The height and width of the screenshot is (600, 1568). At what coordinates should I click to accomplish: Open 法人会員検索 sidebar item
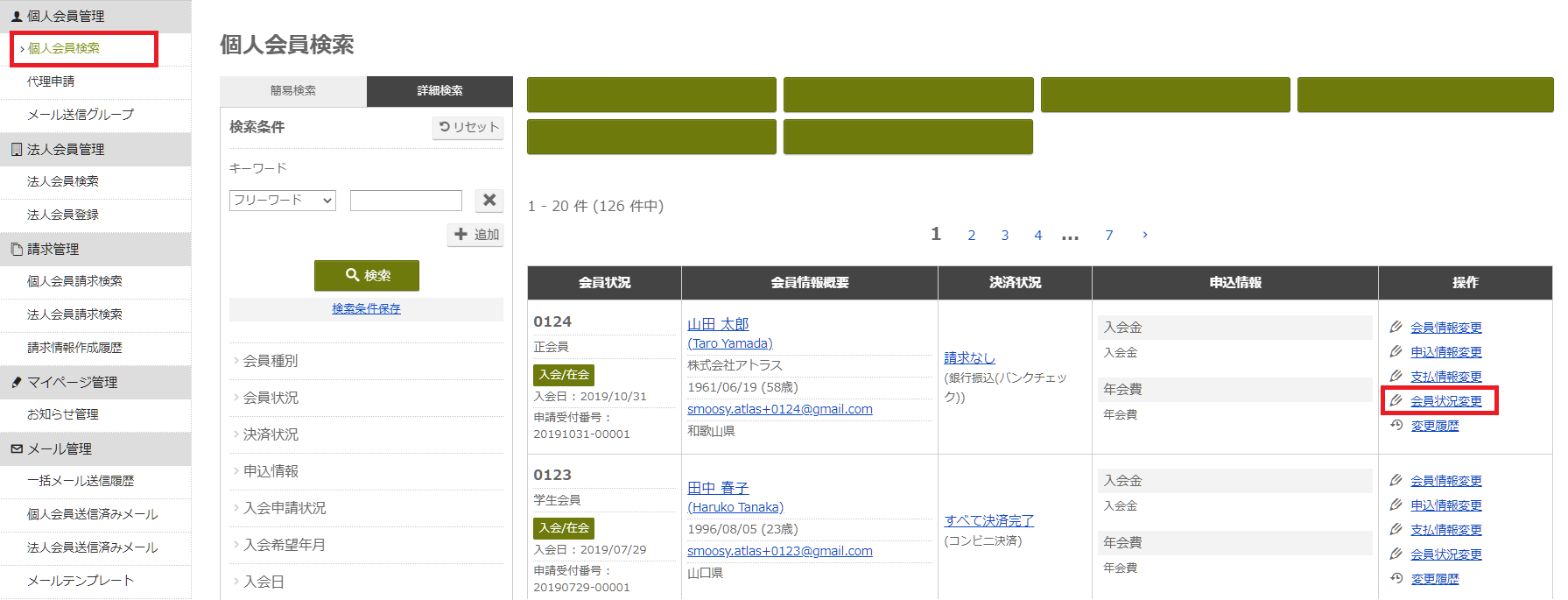(x=63, y=181)
